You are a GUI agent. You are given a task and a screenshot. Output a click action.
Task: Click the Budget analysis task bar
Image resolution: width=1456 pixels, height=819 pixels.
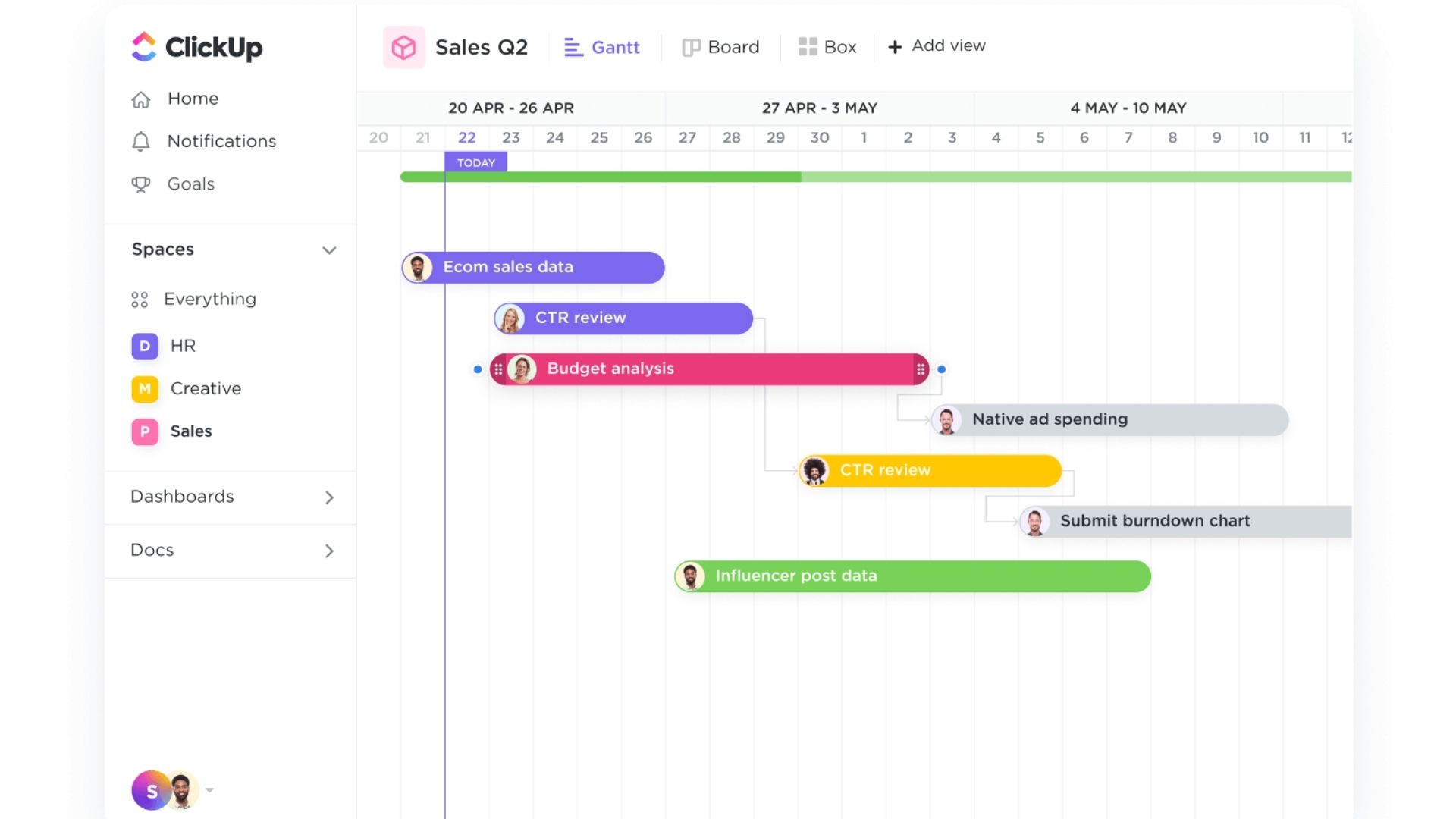tap(709, 369)
